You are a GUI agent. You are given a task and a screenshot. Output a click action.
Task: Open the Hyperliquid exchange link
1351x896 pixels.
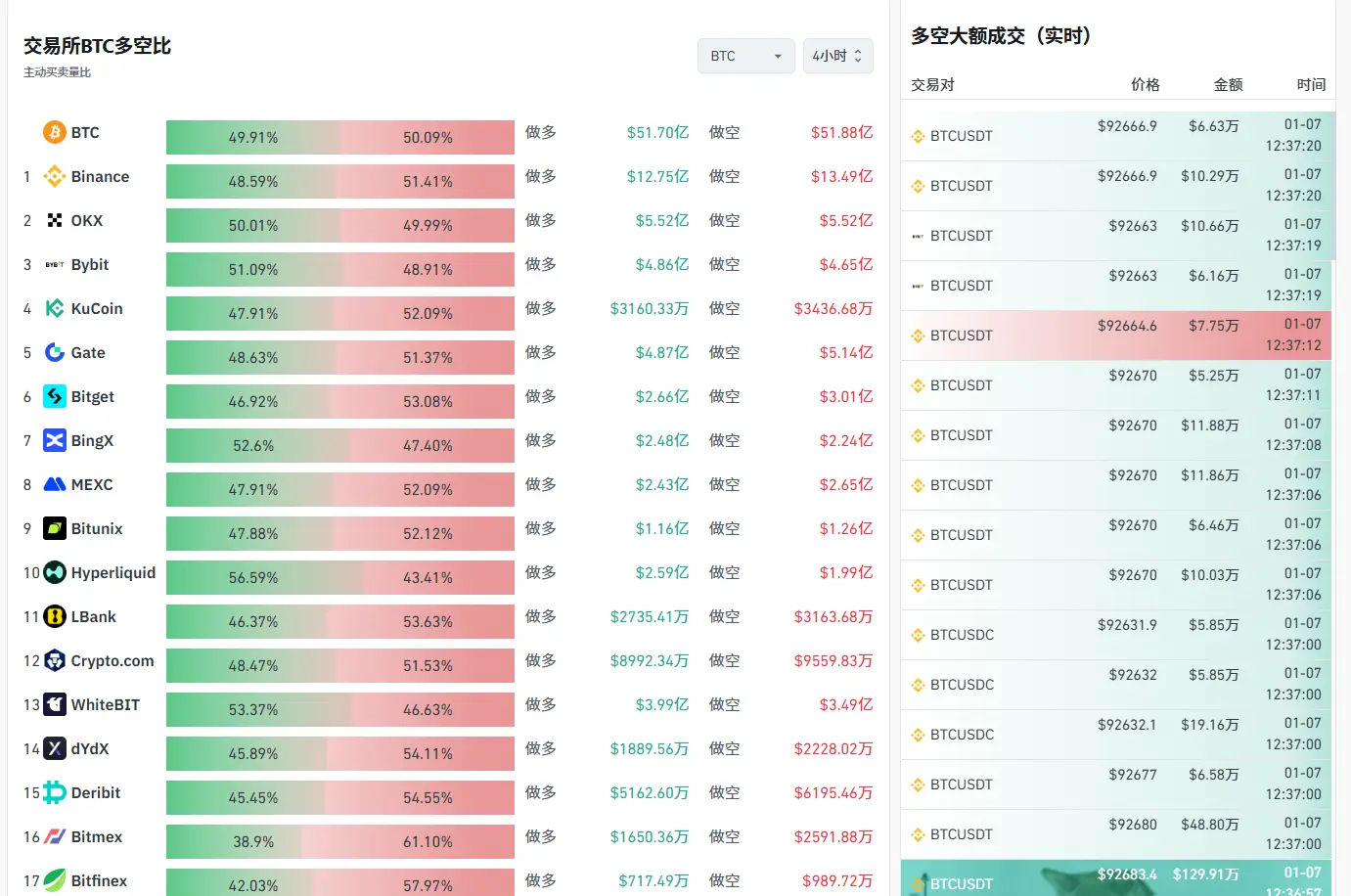click(113, 572)
